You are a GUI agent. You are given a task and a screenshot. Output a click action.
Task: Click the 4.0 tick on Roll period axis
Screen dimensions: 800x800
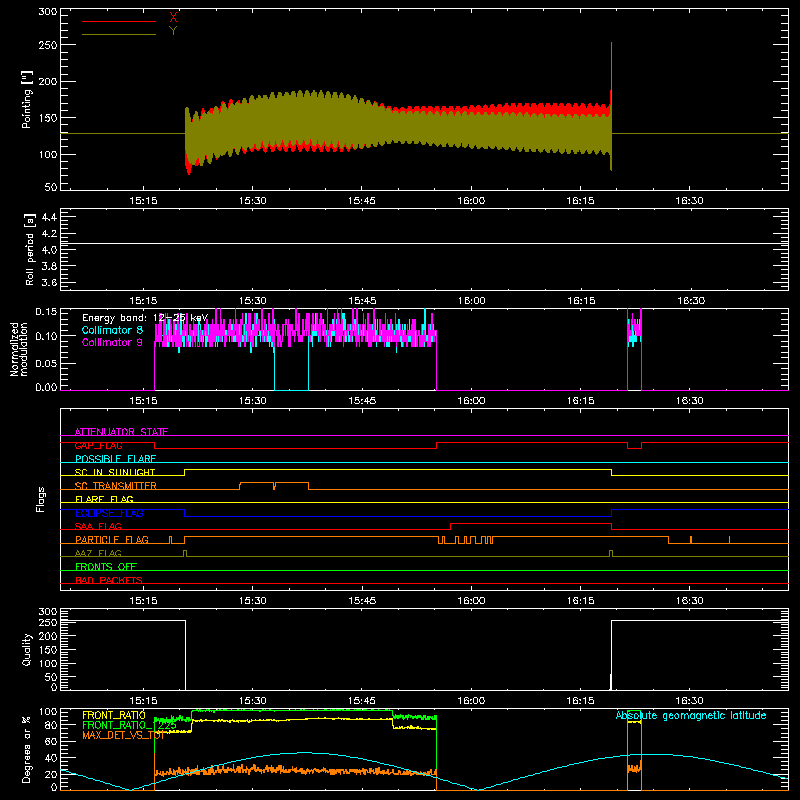pos(49,250)
